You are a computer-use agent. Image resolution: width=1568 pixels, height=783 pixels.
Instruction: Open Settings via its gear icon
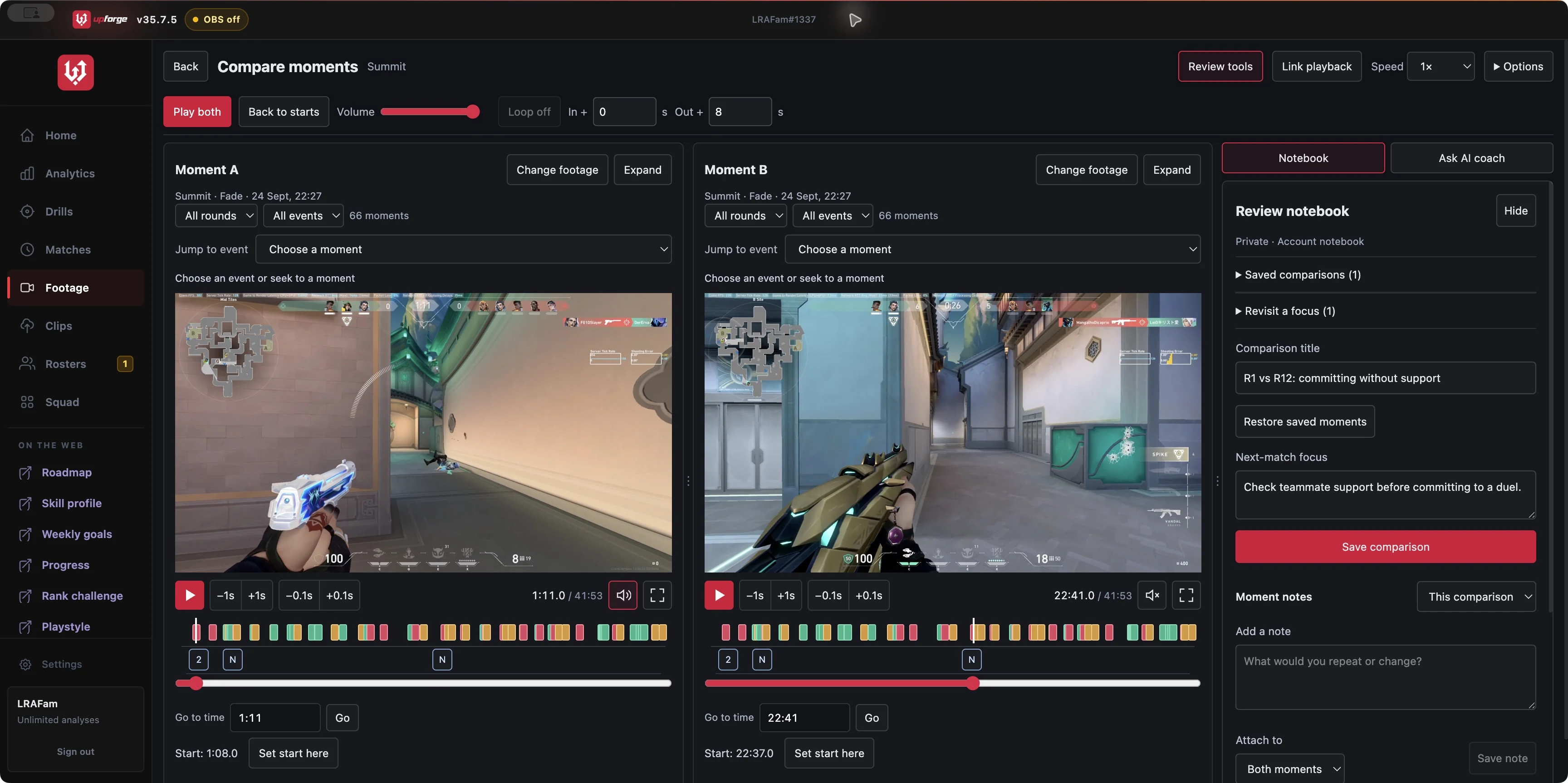25,664
